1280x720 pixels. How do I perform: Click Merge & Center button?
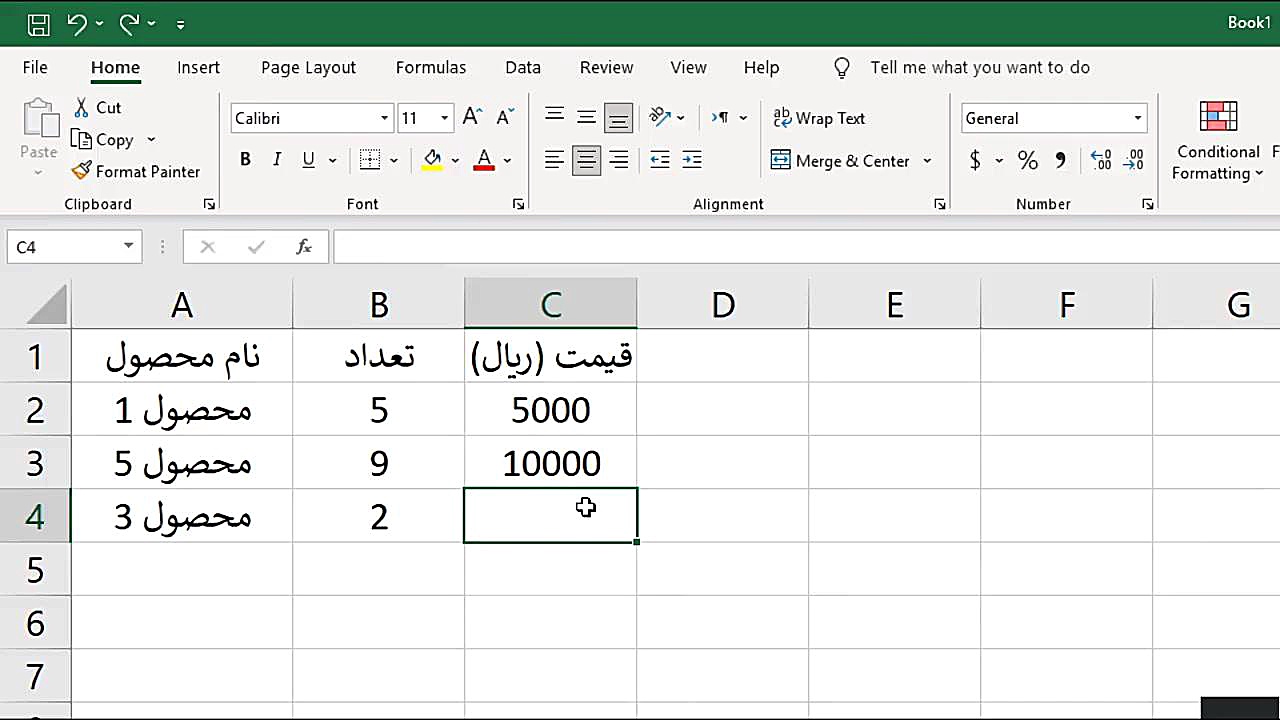(841, 161)
